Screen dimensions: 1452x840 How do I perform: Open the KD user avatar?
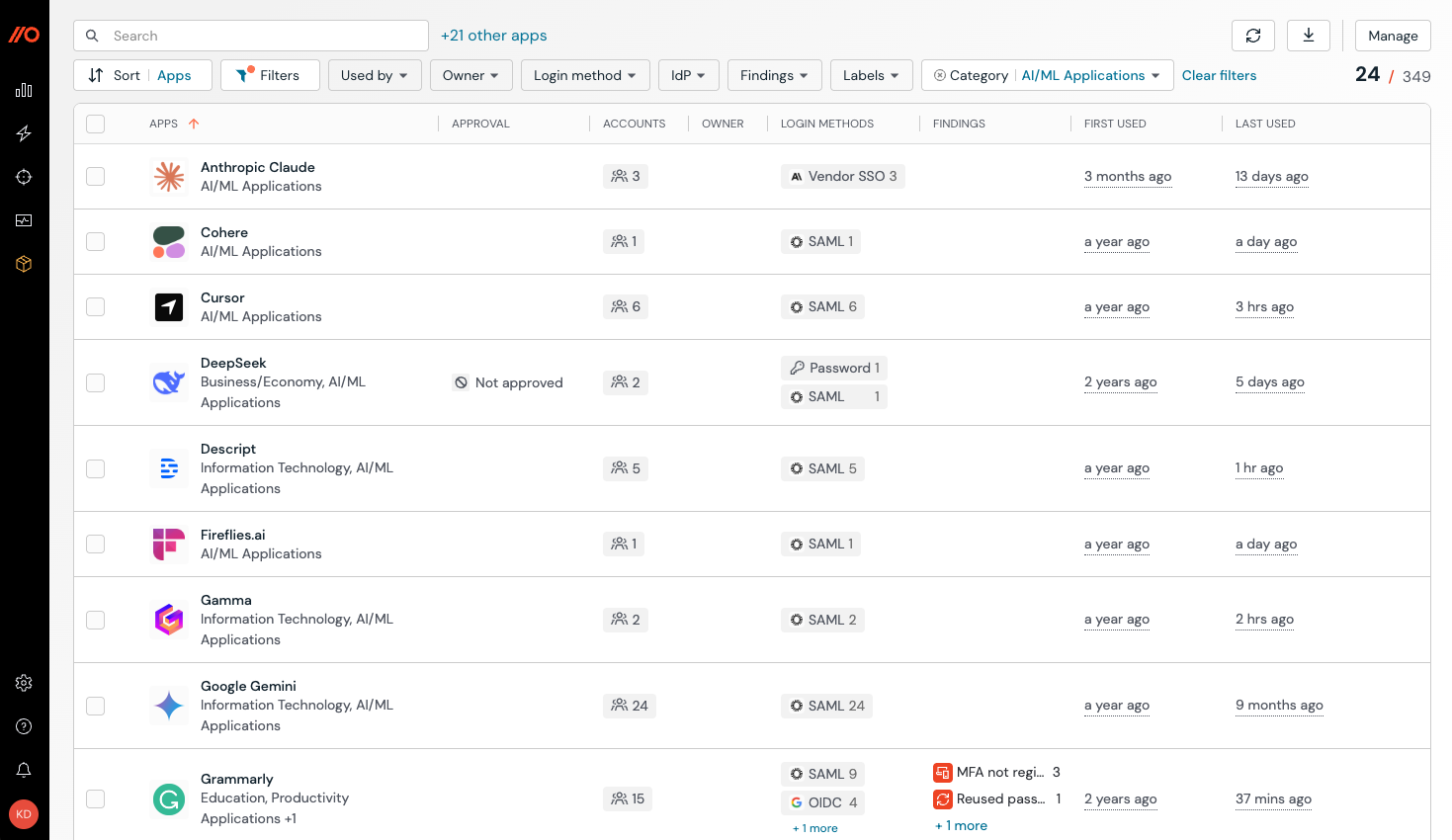coord(24,814)
